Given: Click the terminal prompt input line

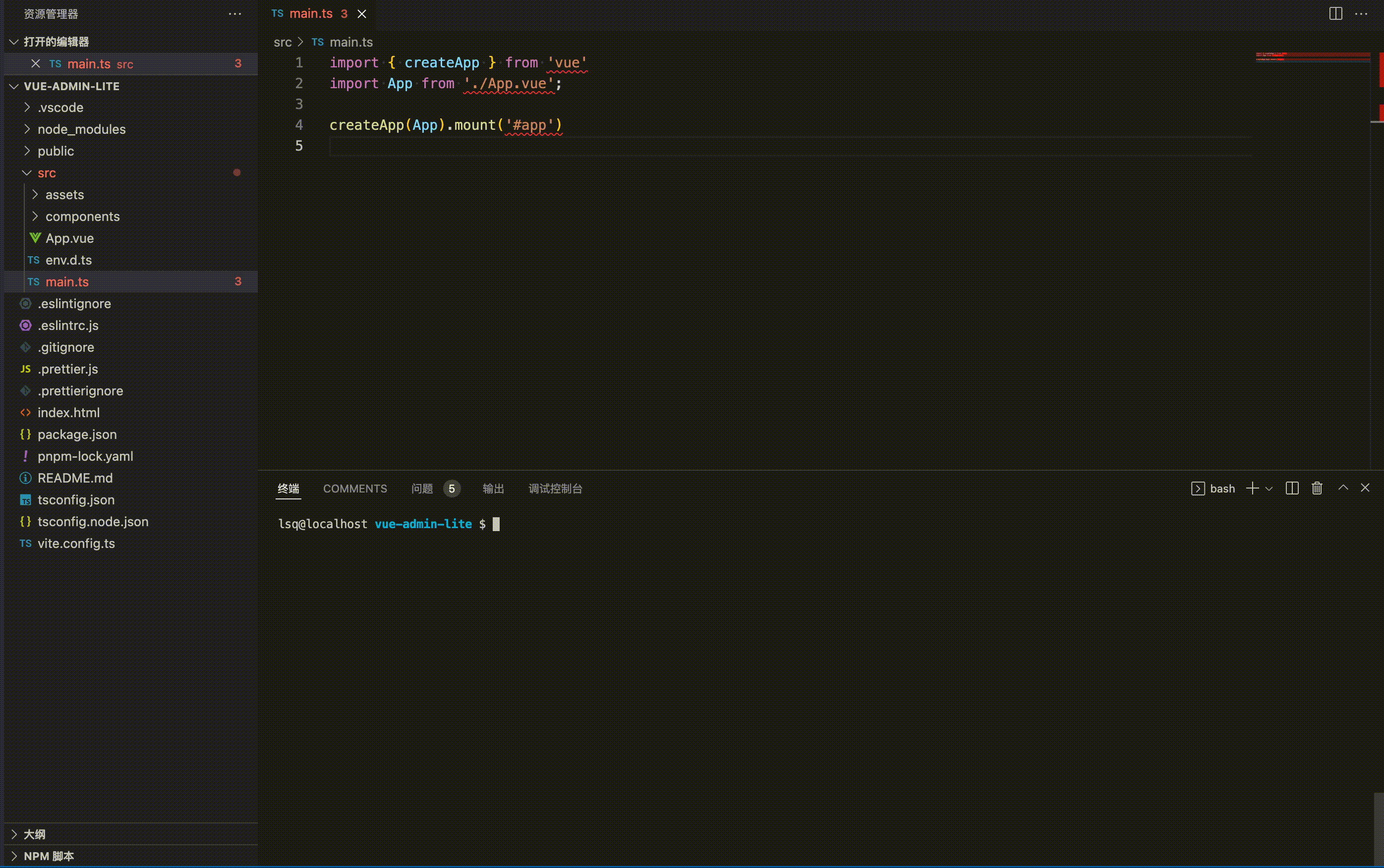Looking at the screenshot, I should [x=389, y=524].
